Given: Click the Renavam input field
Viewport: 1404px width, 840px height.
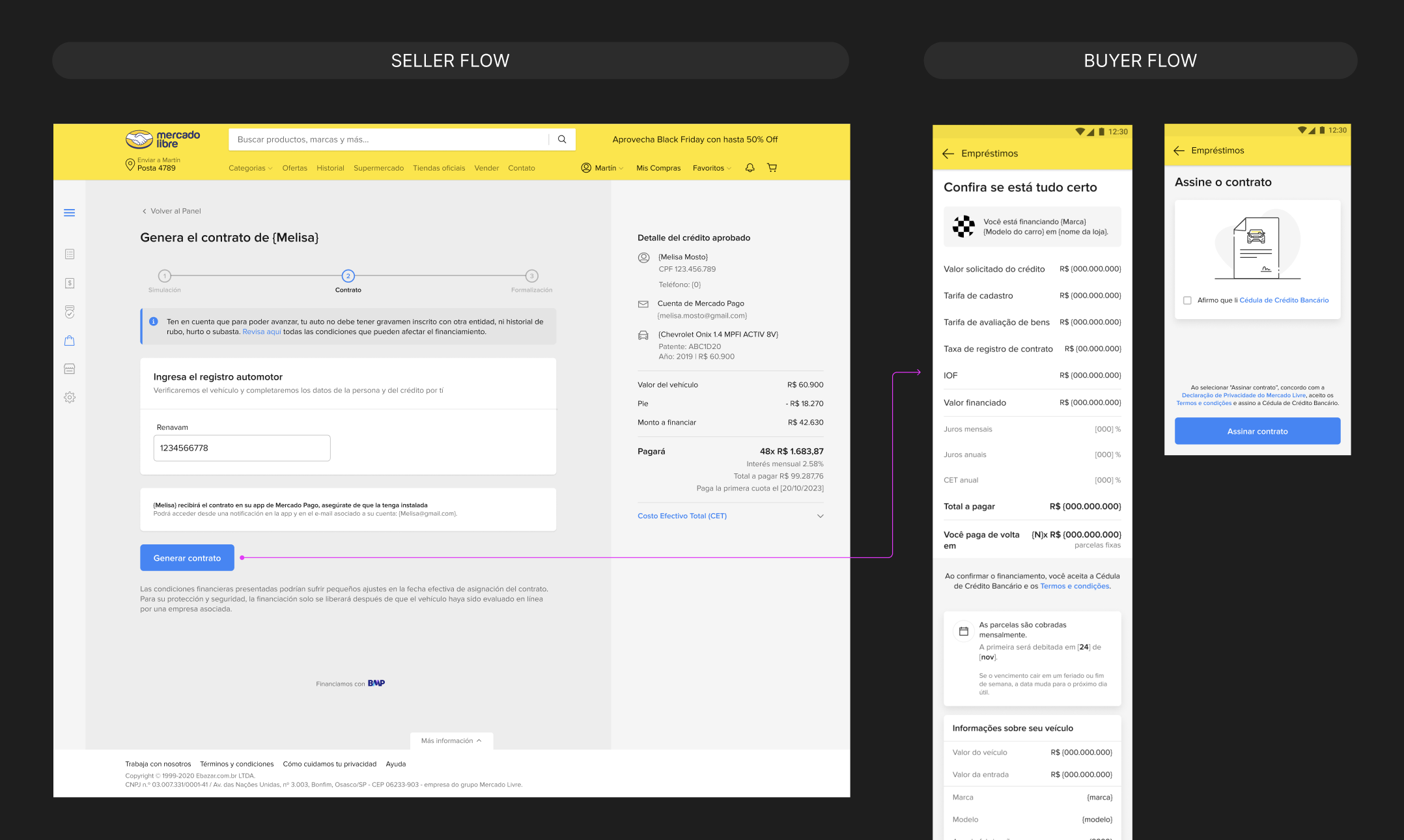Looking at the screenshot, I should coord(242,448).
